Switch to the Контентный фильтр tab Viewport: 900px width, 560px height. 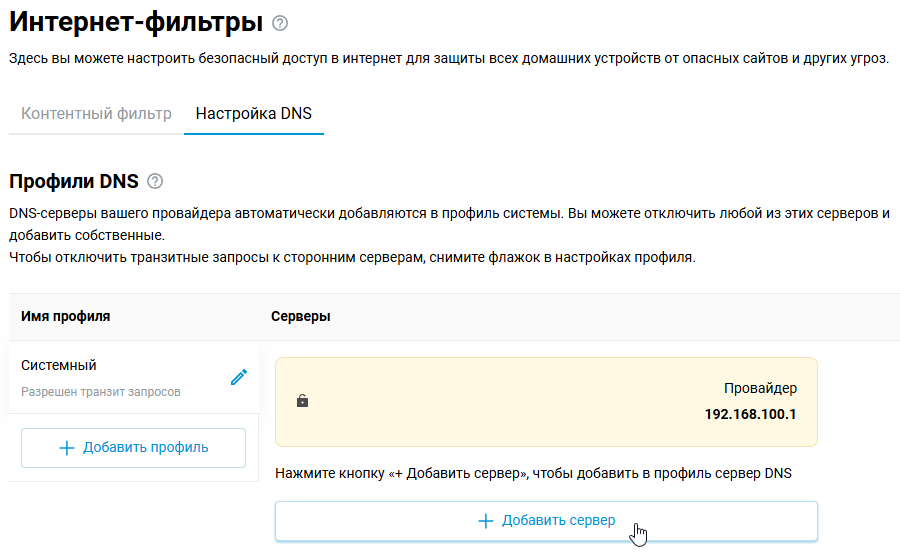(96, 113)
